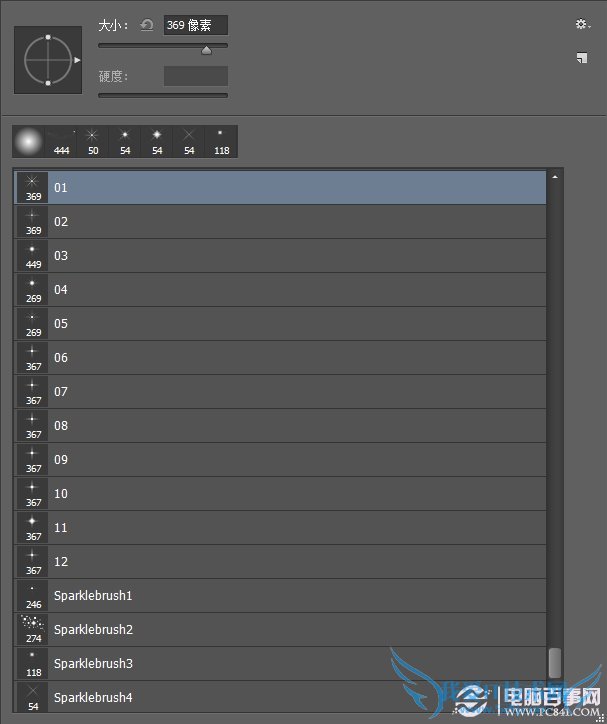Select brush preset 01
Image resolution: width=607 pixels, height=724 pixels.
[281, 187]
